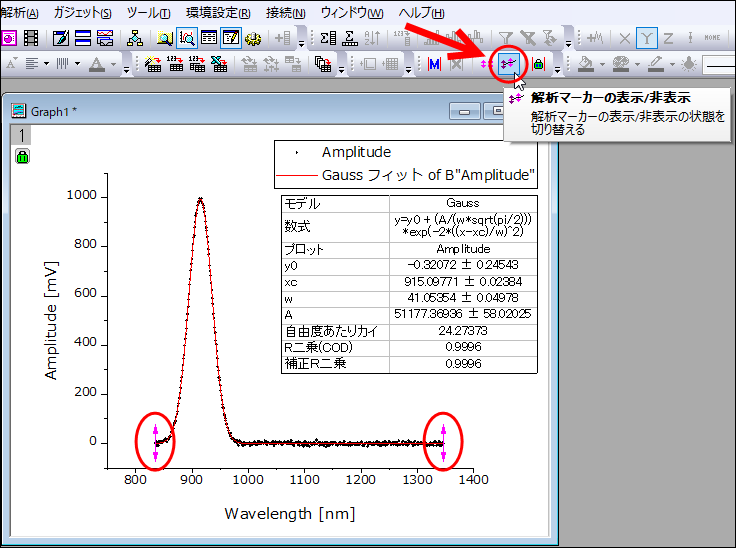Pick the palette color swatch
736x548 pixels.
point(621,64)
